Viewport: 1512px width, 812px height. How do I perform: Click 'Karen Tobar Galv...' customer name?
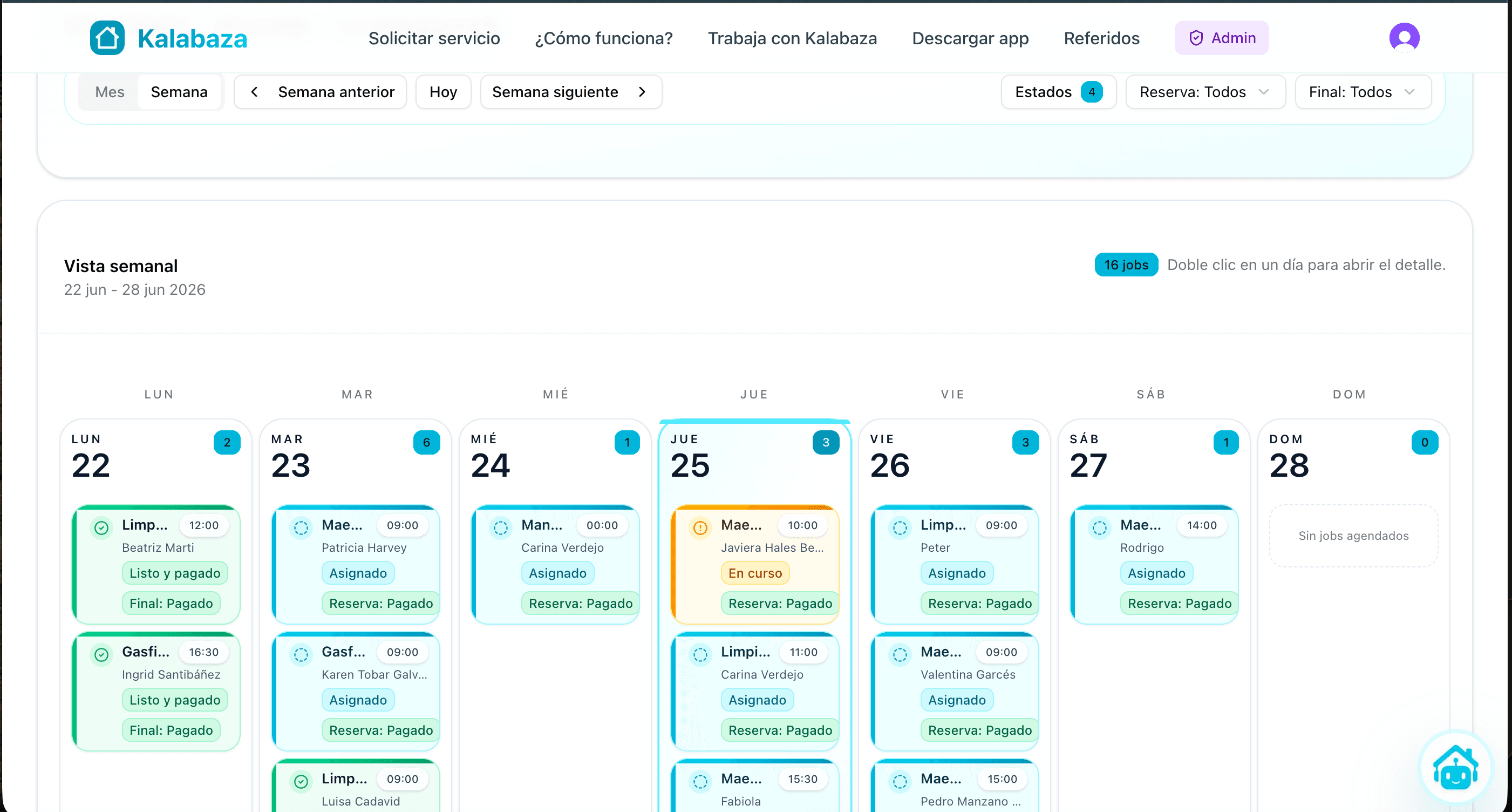(x=374, y=675)
